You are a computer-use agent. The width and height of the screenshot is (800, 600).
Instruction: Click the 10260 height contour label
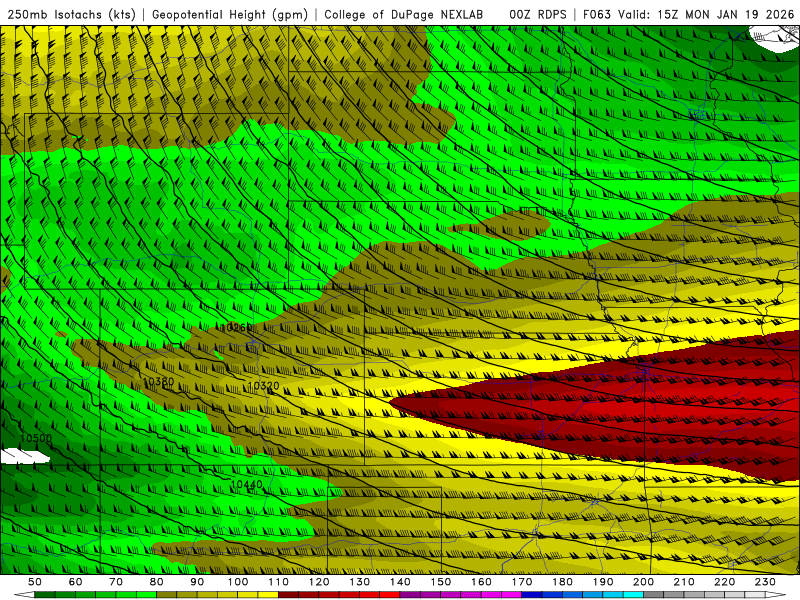click(236, 328)
